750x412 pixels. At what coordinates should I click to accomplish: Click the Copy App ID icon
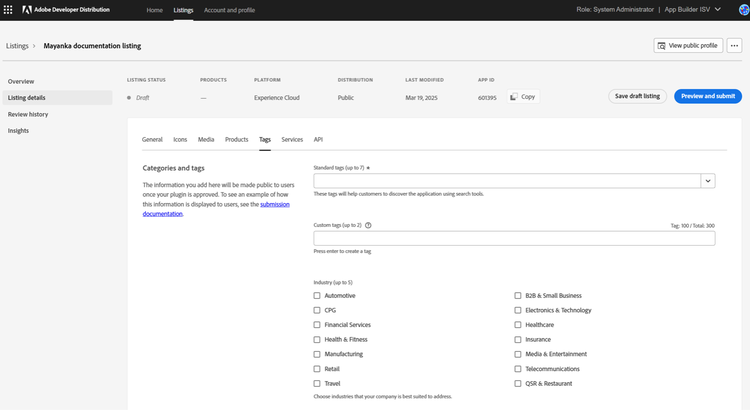(513, 97)
